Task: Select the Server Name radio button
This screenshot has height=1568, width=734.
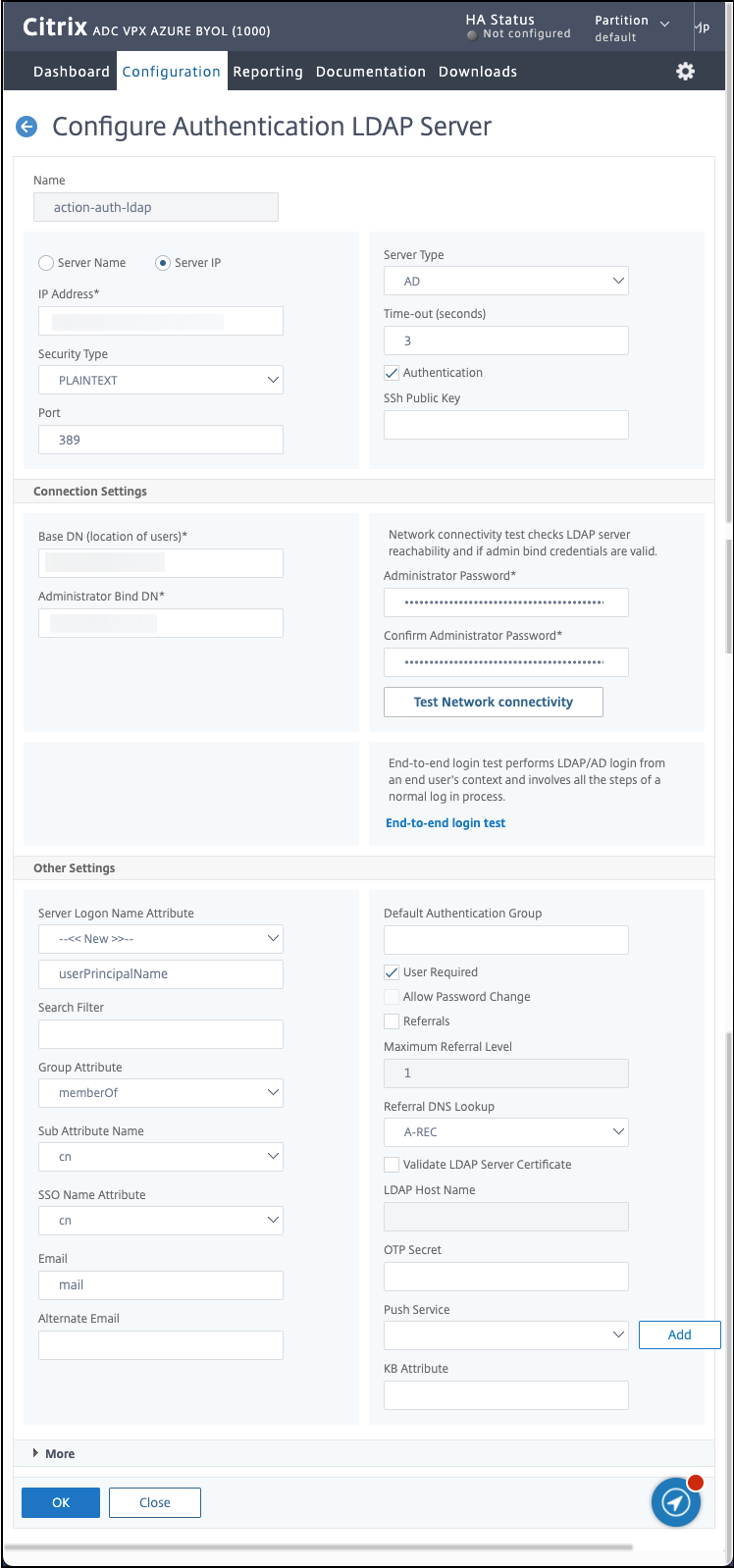Action: (x=46, y=263)
